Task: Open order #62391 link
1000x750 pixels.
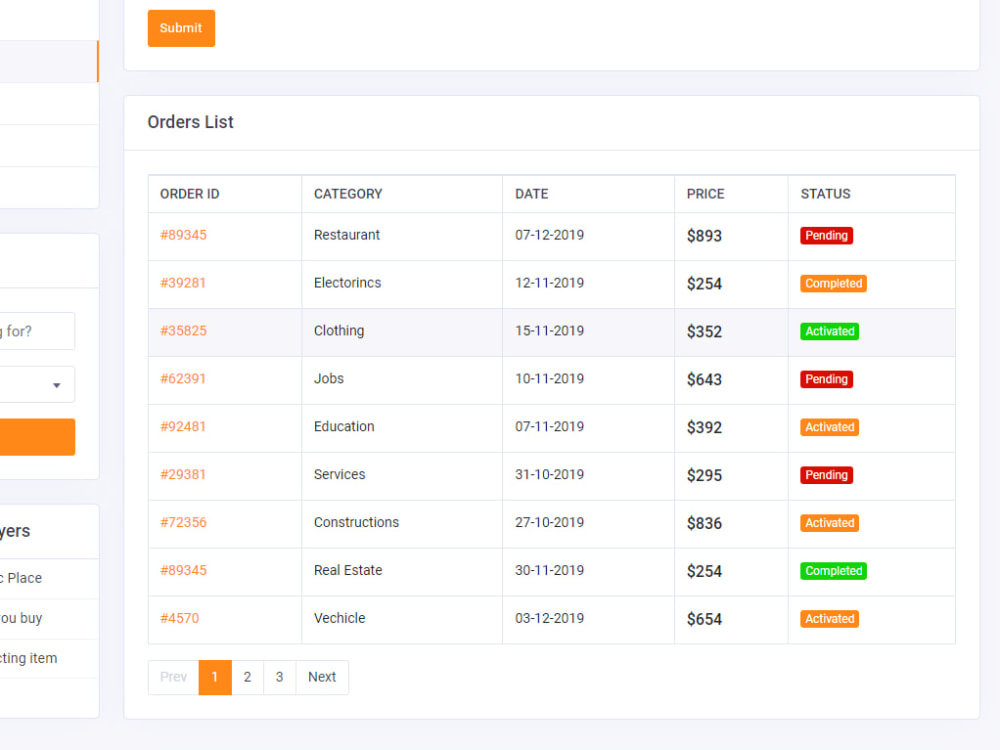Action: (183, 379)
